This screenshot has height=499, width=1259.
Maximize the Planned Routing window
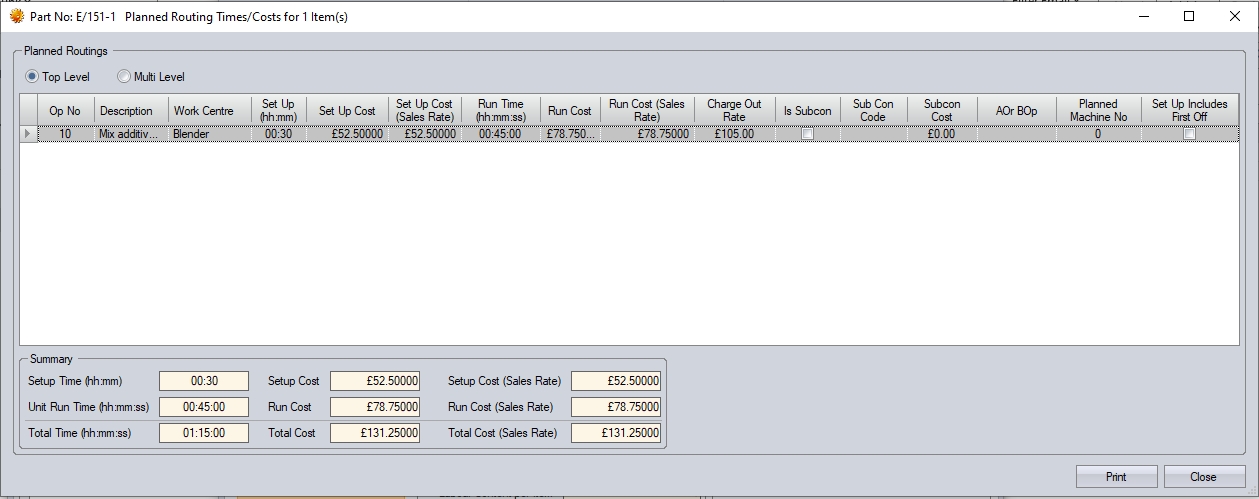(x=1189, y=16)
